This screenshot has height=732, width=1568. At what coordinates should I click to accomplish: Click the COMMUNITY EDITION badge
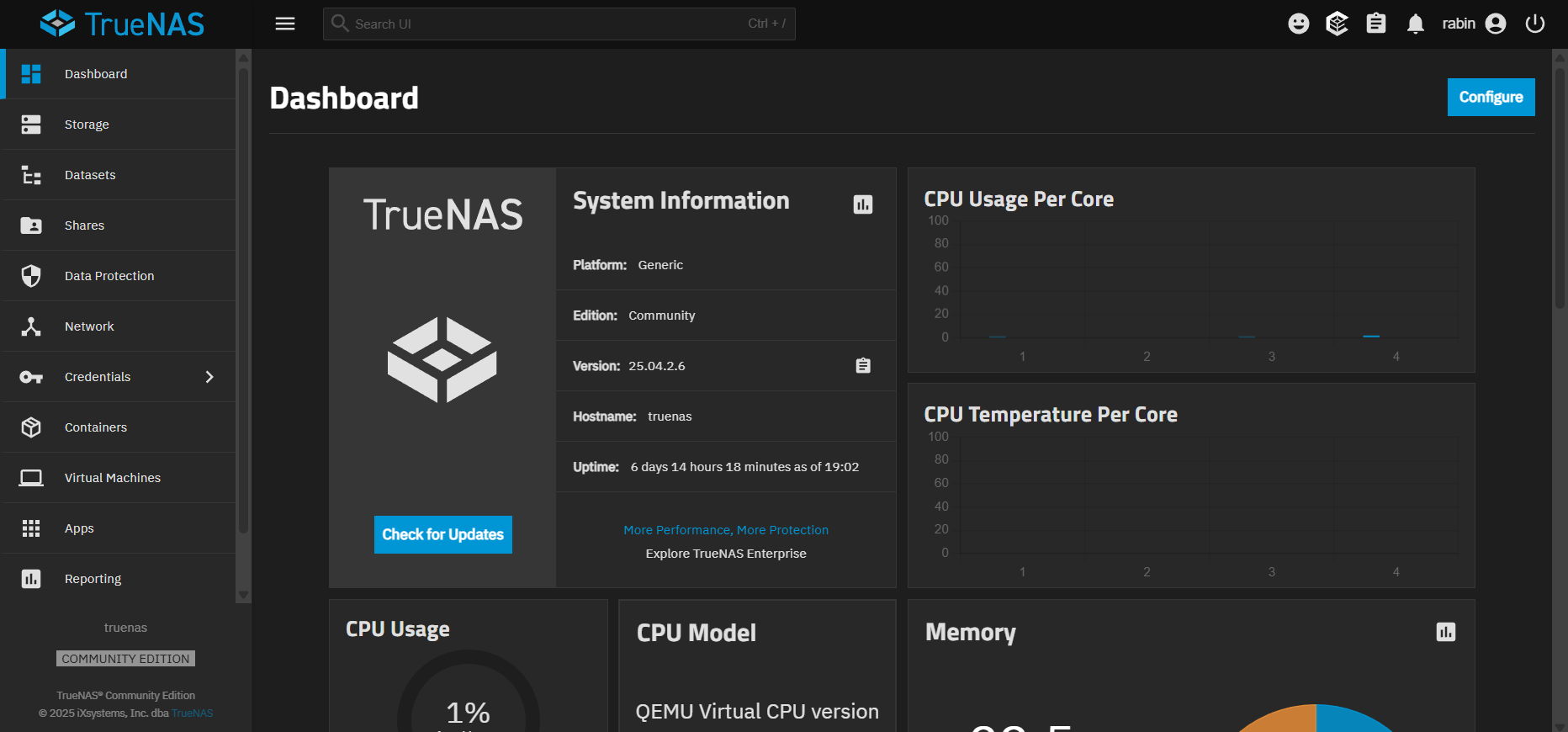(125, 659)
